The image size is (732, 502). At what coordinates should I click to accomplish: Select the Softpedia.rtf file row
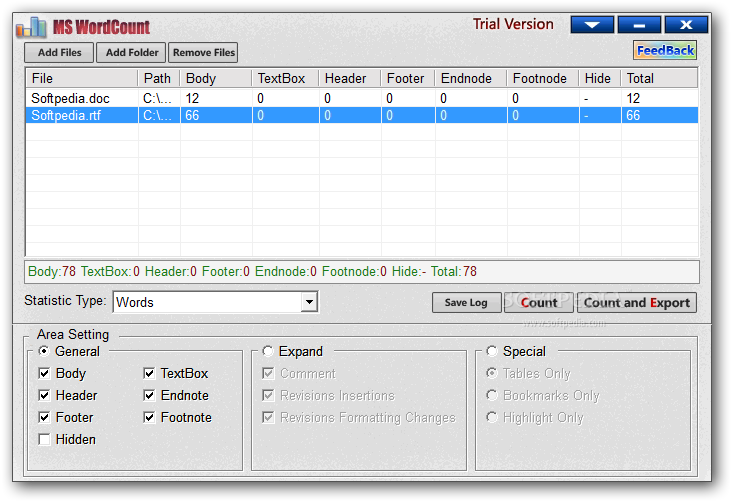362,115
